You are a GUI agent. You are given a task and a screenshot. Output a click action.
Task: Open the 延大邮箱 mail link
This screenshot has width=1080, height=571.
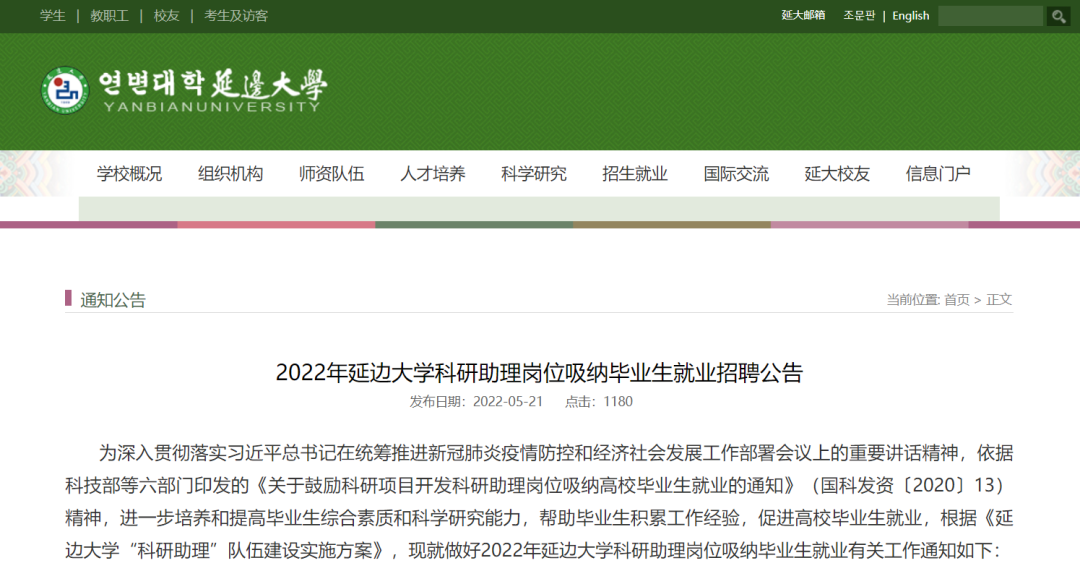coord(803,15)
